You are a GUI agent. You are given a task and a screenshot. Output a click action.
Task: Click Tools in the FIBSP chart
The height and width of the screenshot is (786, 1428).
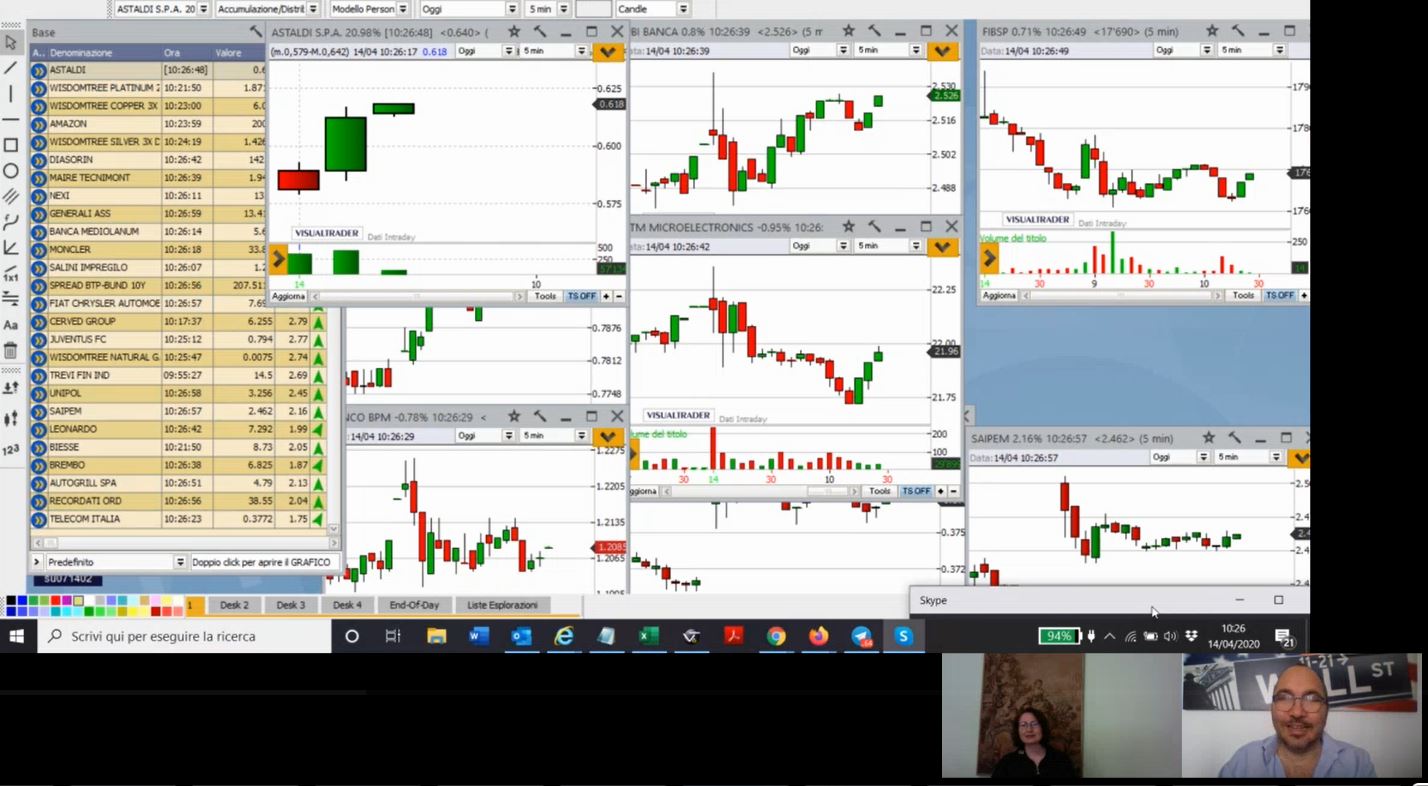coord(1243,296)
